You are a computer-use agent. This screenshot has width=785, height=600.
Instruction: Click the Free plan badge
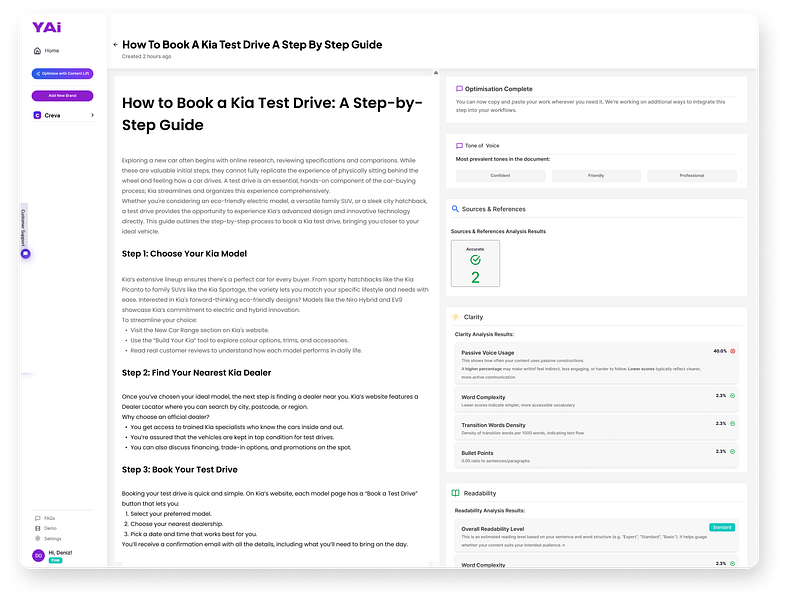[55, 560]
